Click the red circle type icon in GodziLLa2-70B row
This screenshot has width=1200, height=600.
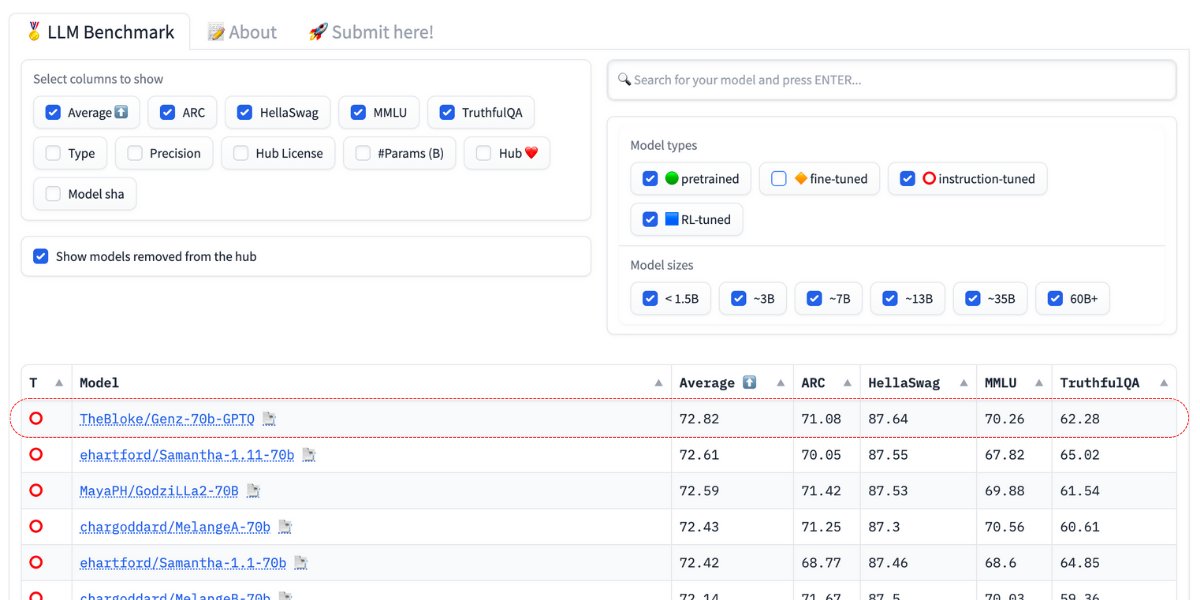point(36,491)
